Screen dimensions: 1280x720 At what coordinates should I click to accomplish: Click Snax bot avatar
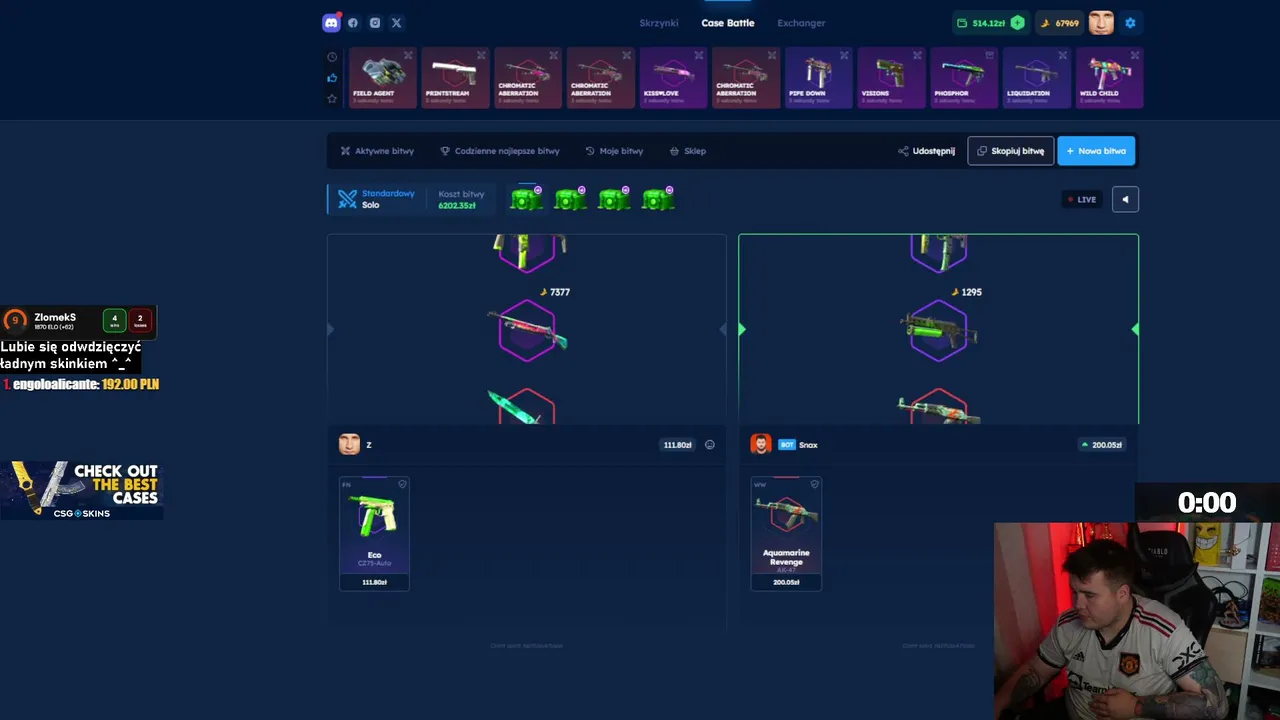pyautogui.click(x=761, y=444)
